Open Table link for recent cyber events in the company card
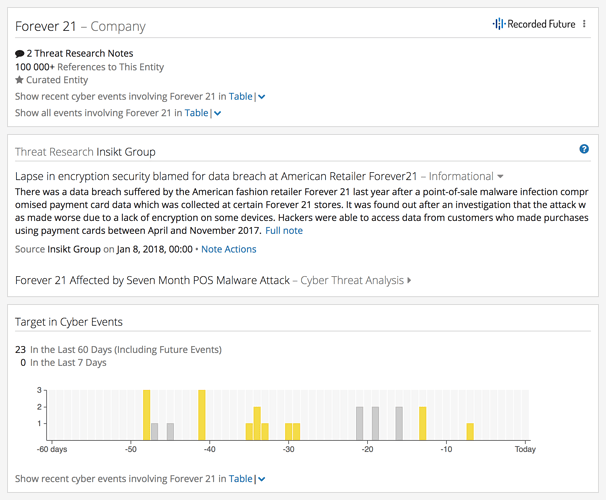 coord(240,96)
